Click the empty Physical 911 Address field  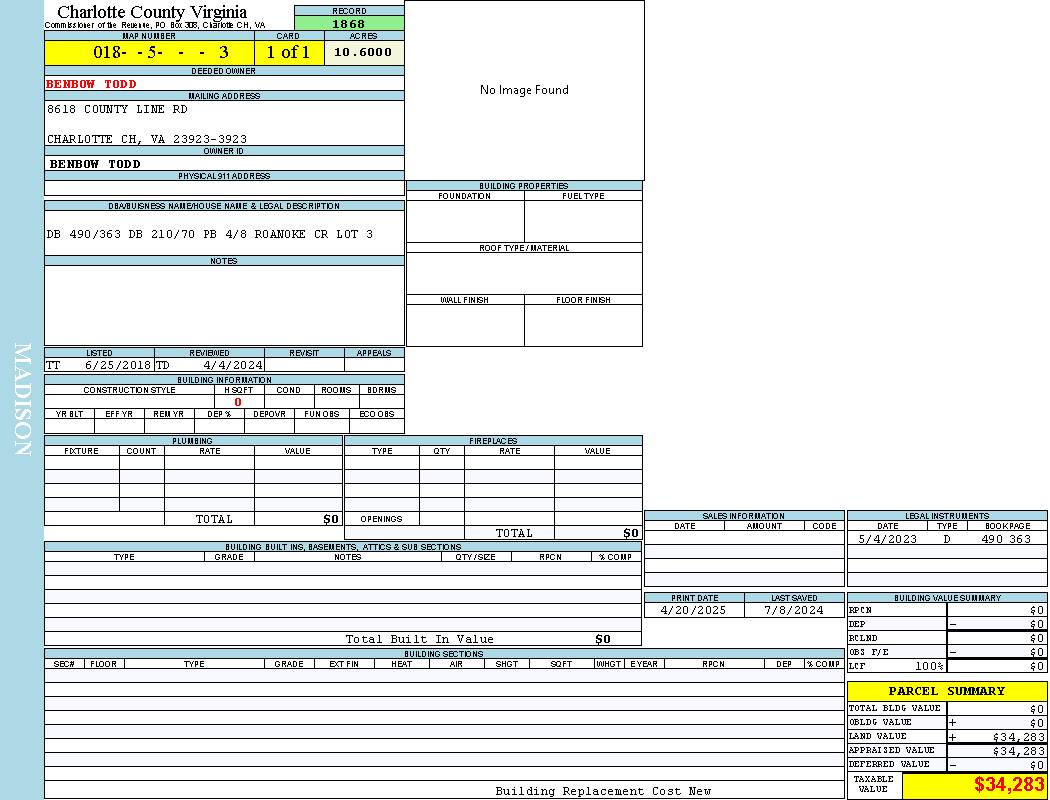pyautogui.click(x=224, y=188)
